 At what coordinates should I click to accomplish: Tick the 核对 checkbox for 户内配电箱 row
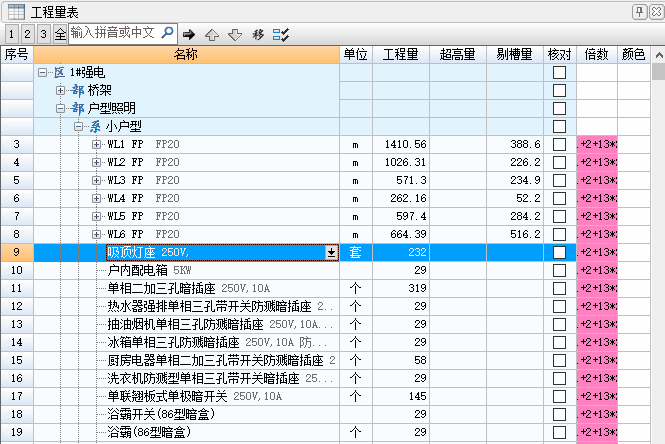559,271
